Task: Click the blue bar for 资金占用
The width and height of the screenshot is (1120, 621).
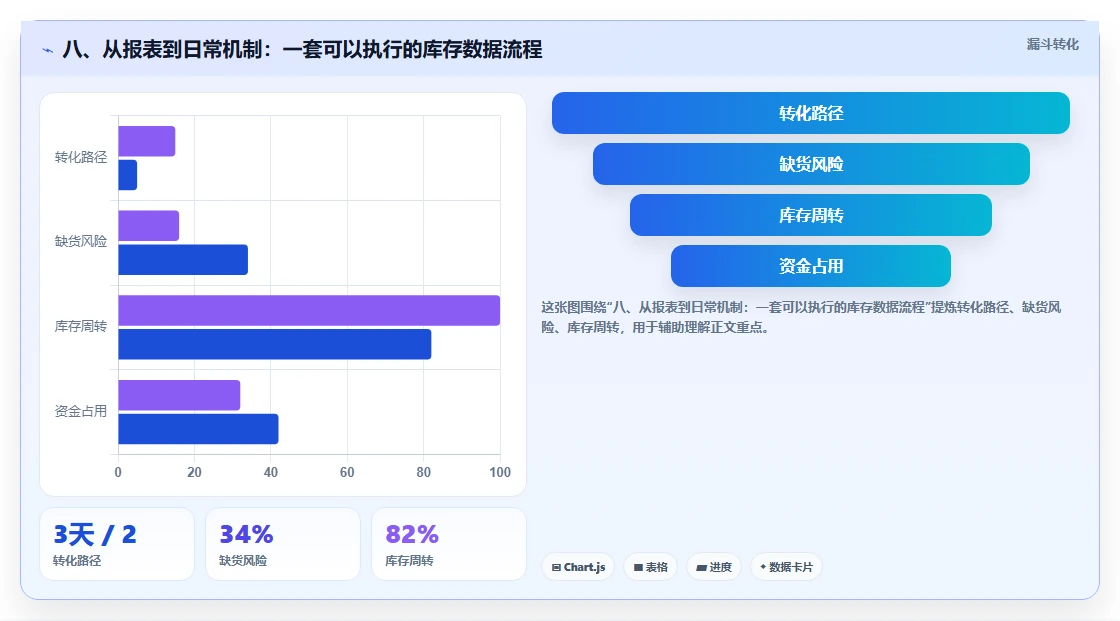Action: point(199,429)
